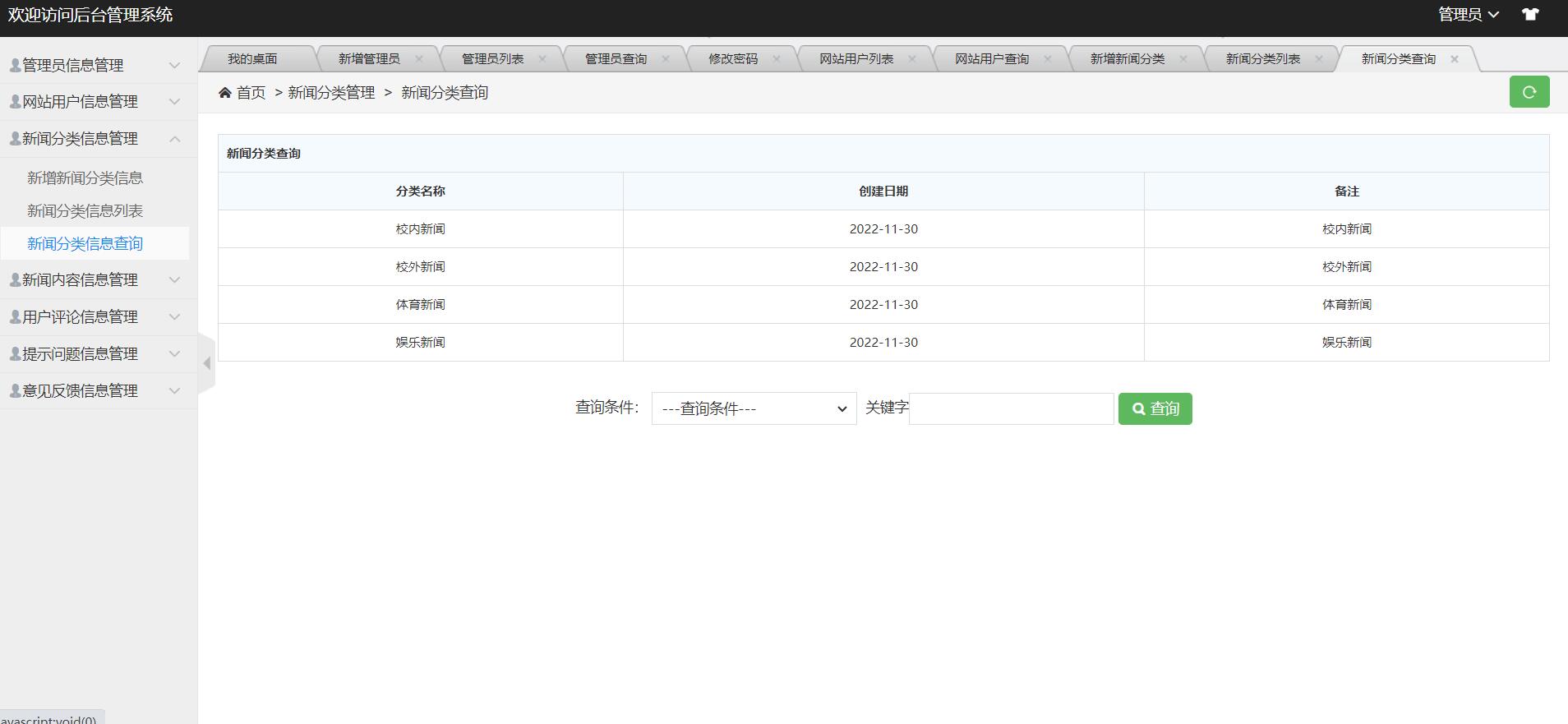The width and height of the screenshot is (1568, 724).
Task: Close the 新增管理员 tab
Action: tap(419, 58)
